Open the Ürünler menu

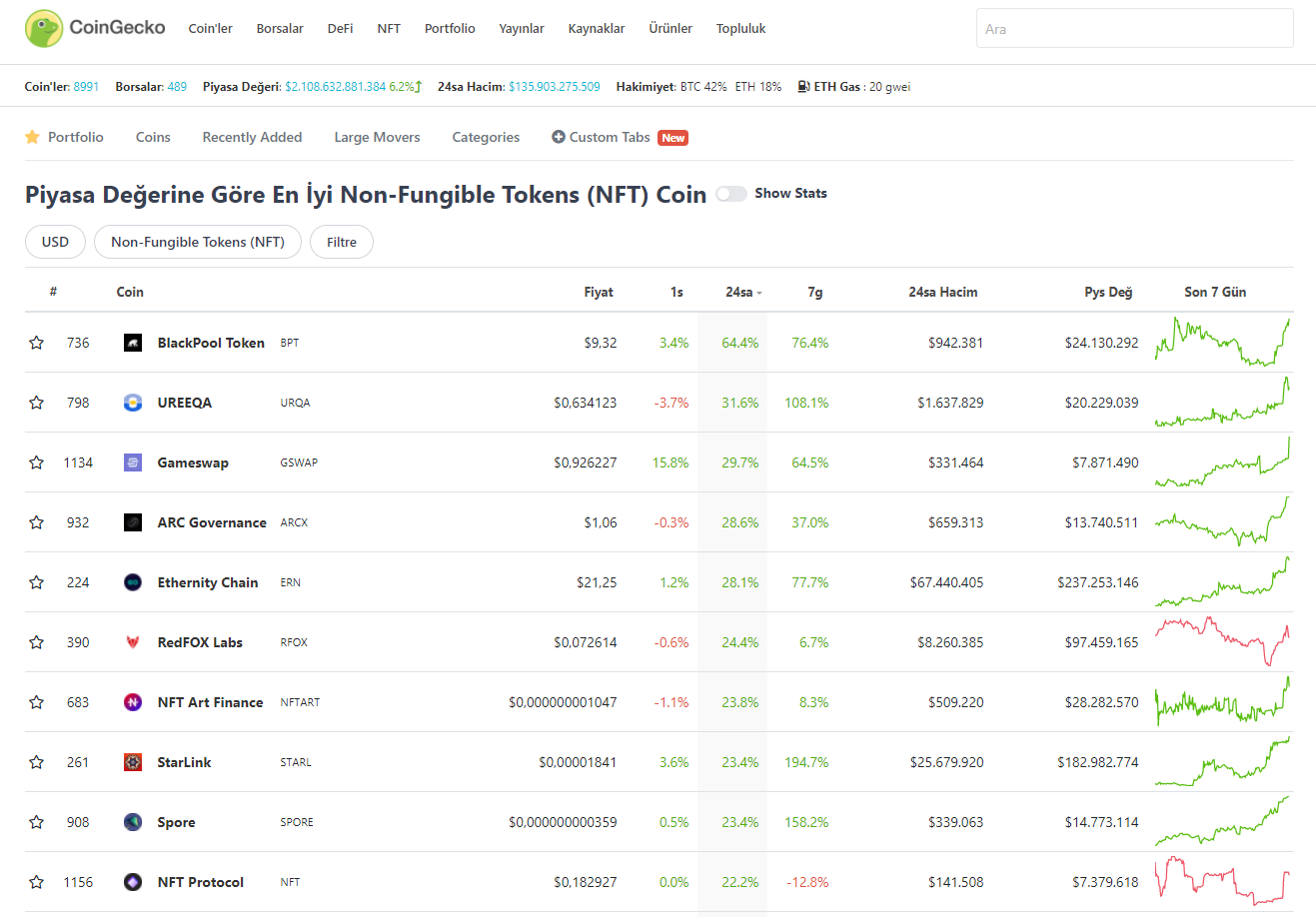click(670, 29)
